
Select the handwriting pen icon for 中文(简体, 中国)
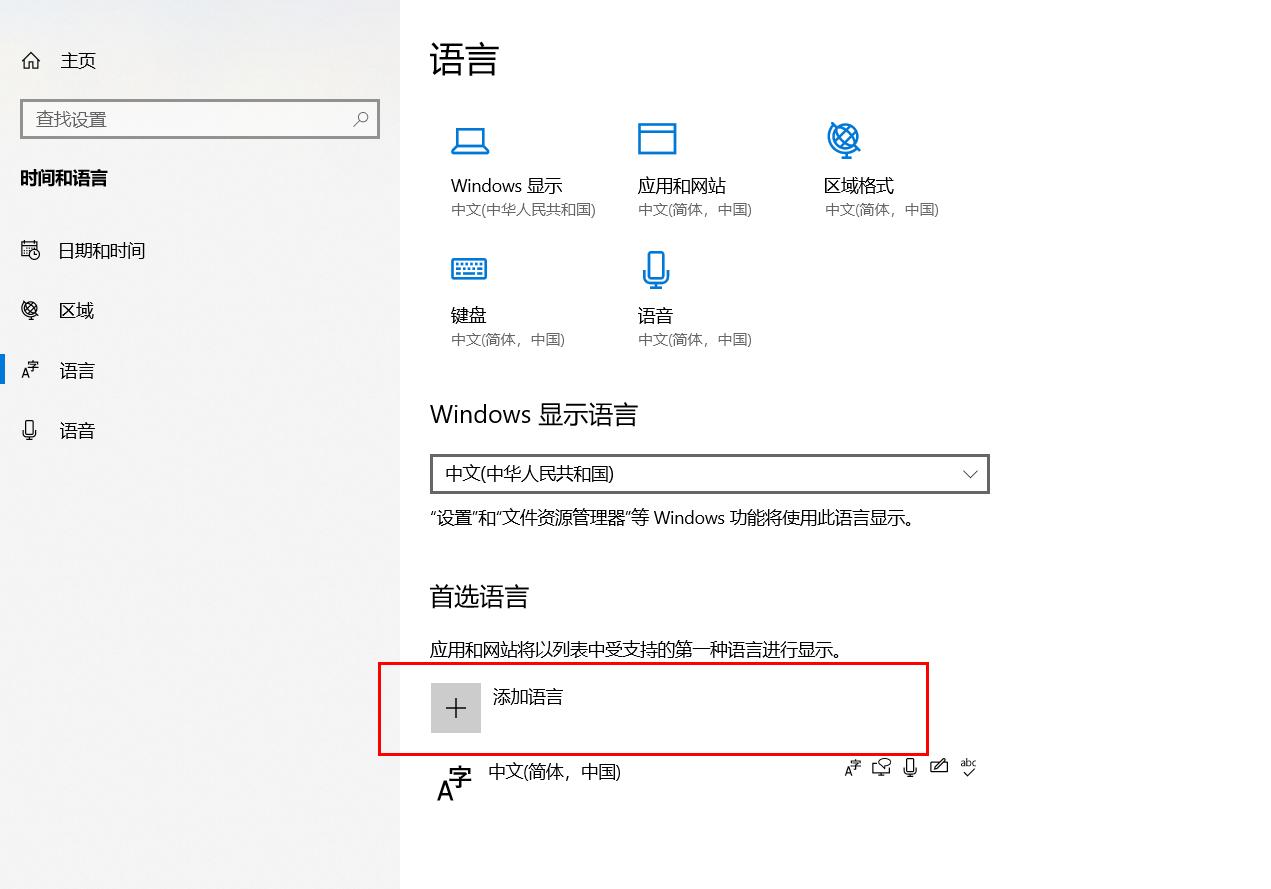click(938, 767)
